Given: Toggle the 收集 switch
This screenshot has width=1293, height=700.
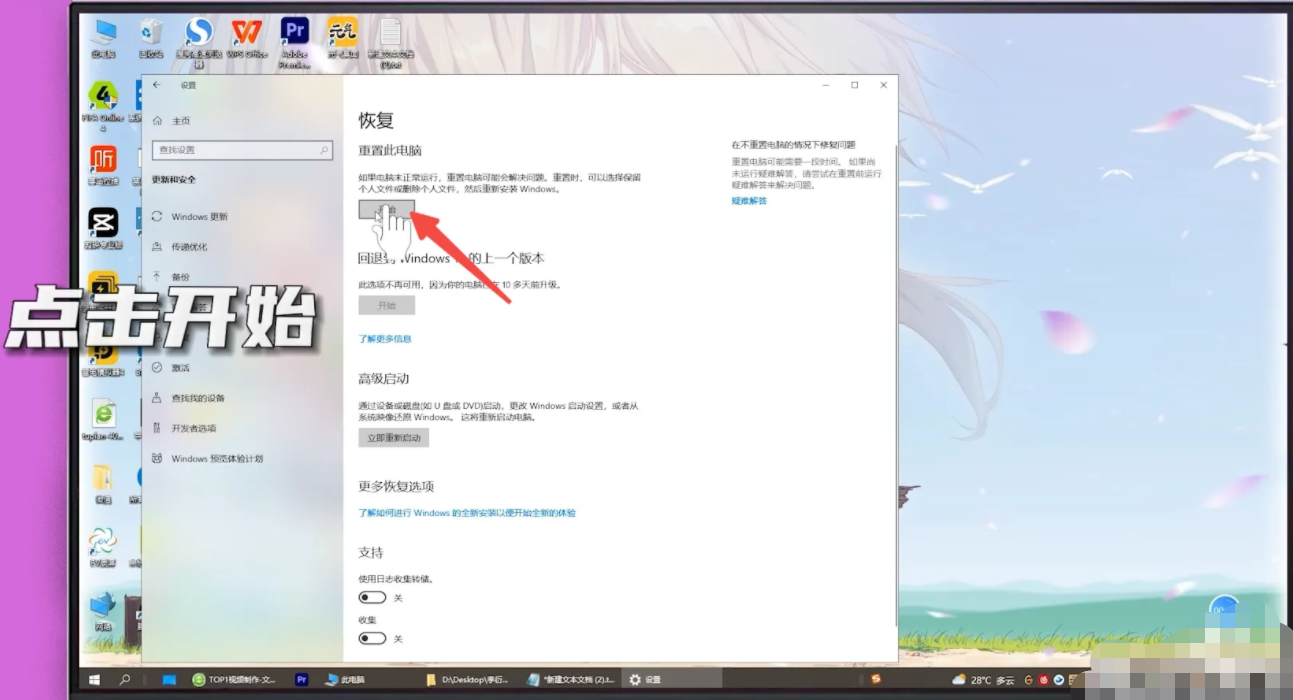Looking at the screenshot, I should coord(372,638).
